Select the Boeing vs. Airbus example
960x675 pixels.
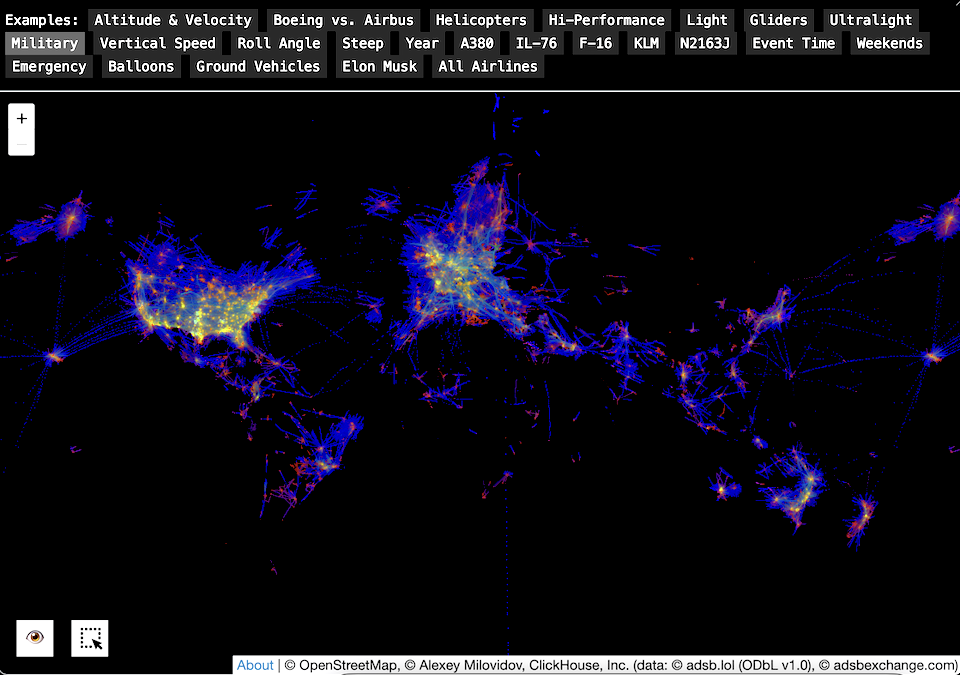pyautogui.click(x=343, y=20)
